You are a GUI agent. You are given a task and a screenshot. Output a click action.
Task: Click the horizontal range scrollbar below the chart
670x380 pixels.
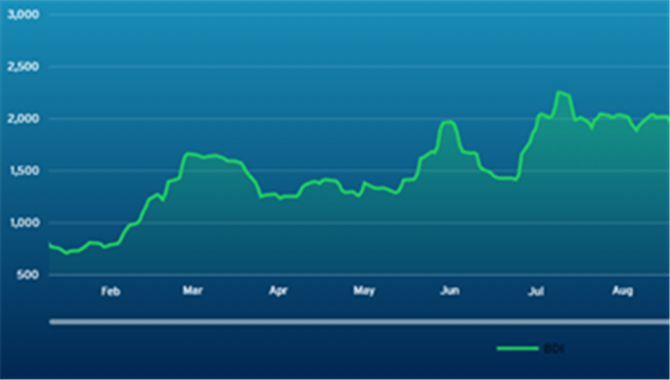359,321
